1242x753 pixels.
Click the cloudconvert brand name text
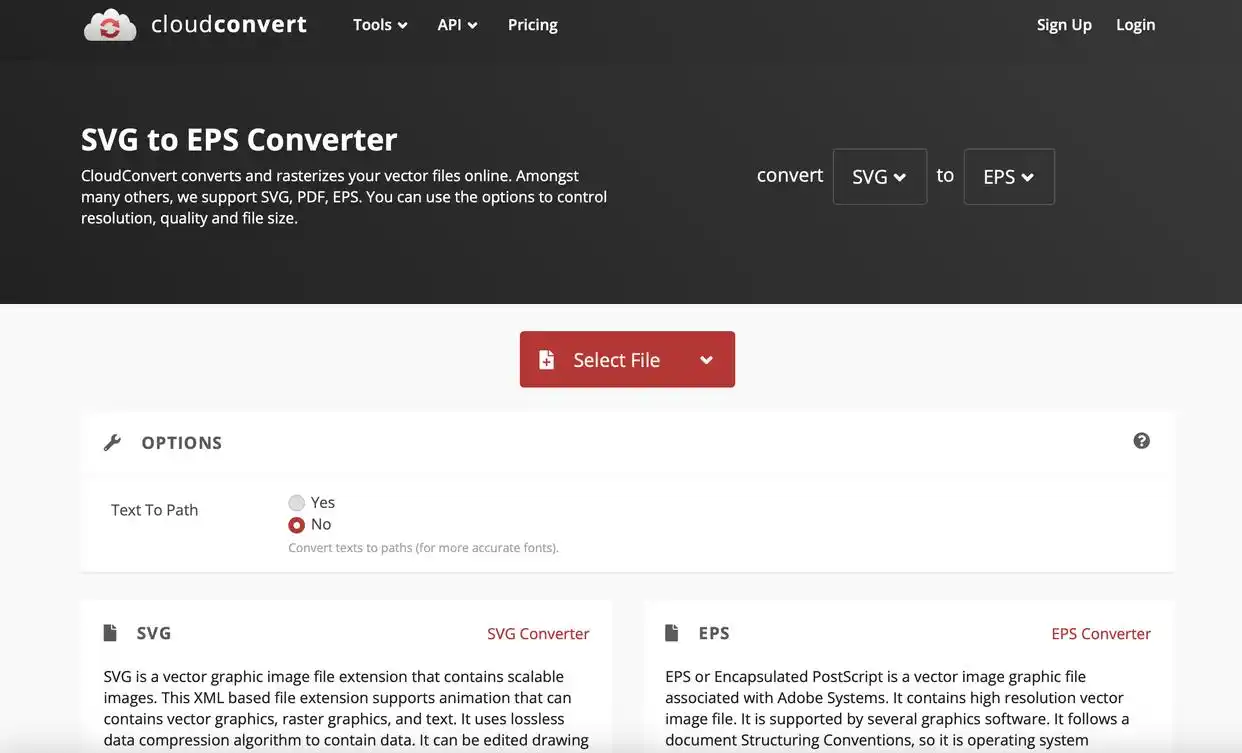[x=229, y=25]
